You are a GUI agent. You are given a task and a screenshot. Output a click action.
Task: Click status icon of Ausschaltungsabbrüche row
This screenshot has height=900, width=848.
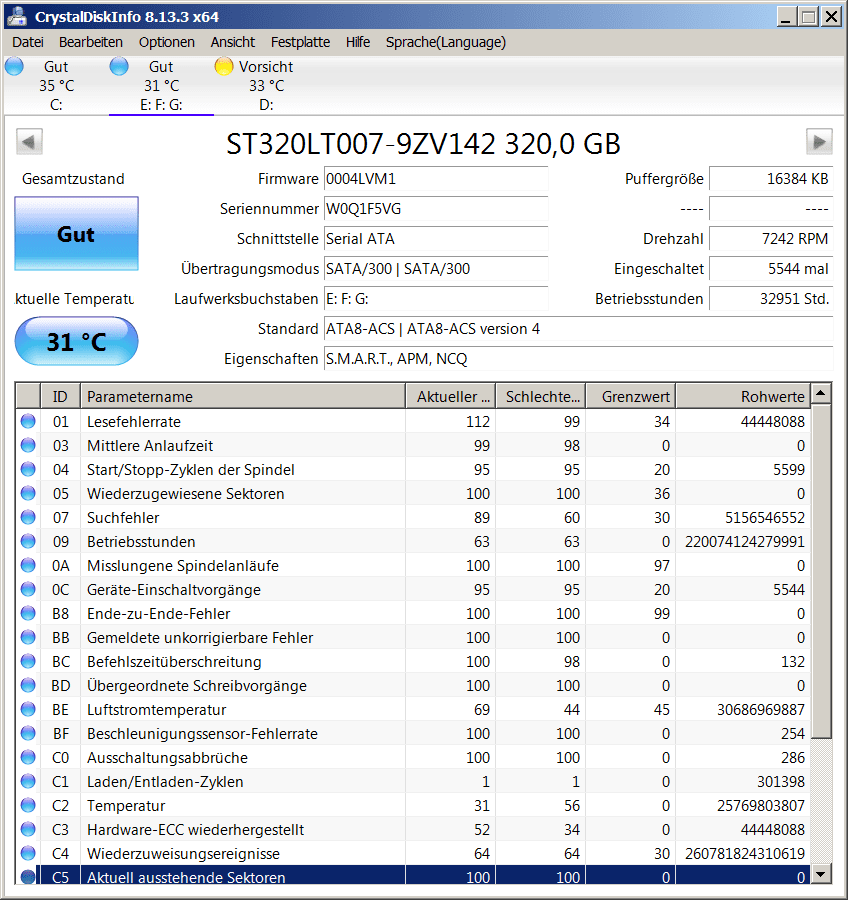pyautogui.click(x=28, y=758)
